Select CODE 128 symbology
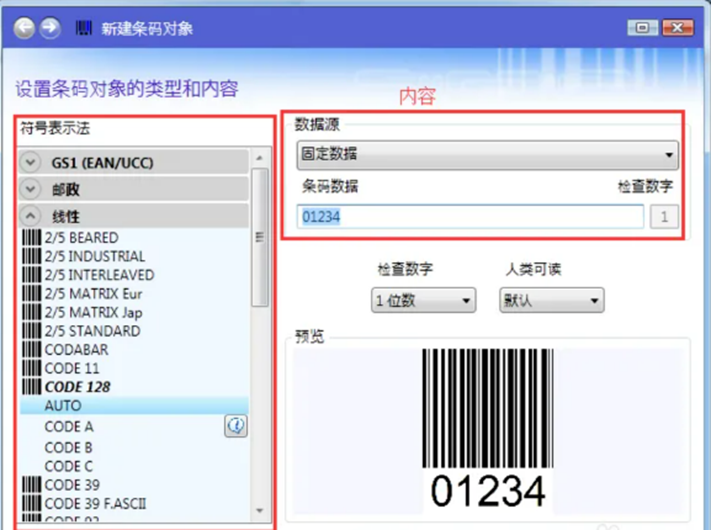The height and width of the screenshot is (530, 711). coord(78,387)
